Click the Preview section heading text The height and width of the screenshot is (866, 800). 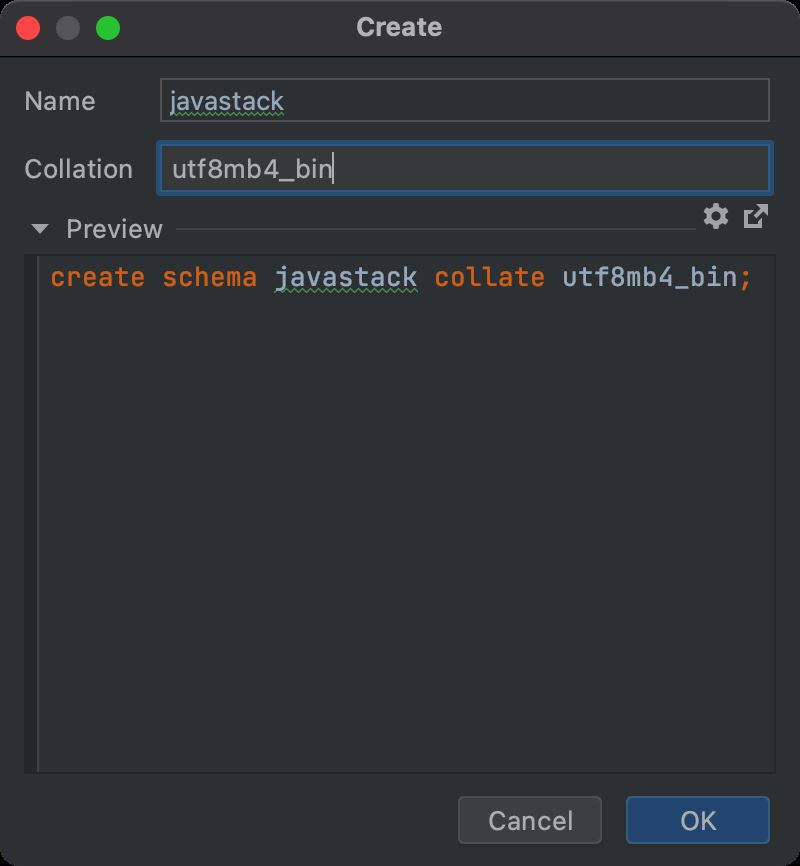[x=114, y=229]
